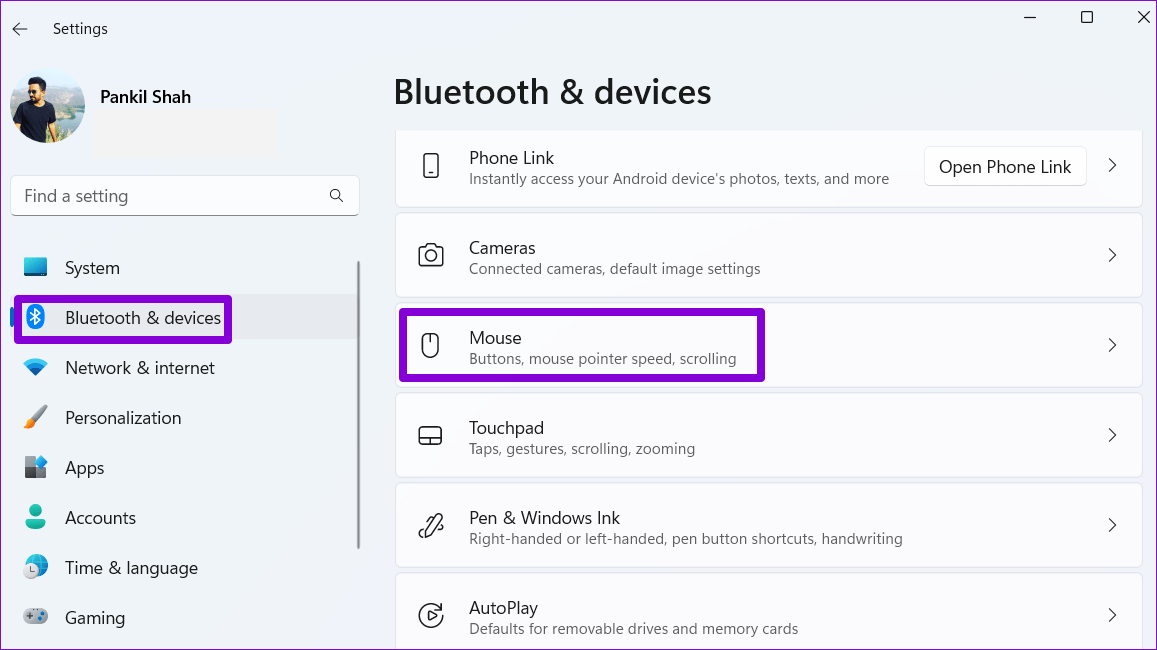Click the Pen & Windows Ink icon
Image resolution: width=1157 pixels, height=650 pixels.
point(431,525)
